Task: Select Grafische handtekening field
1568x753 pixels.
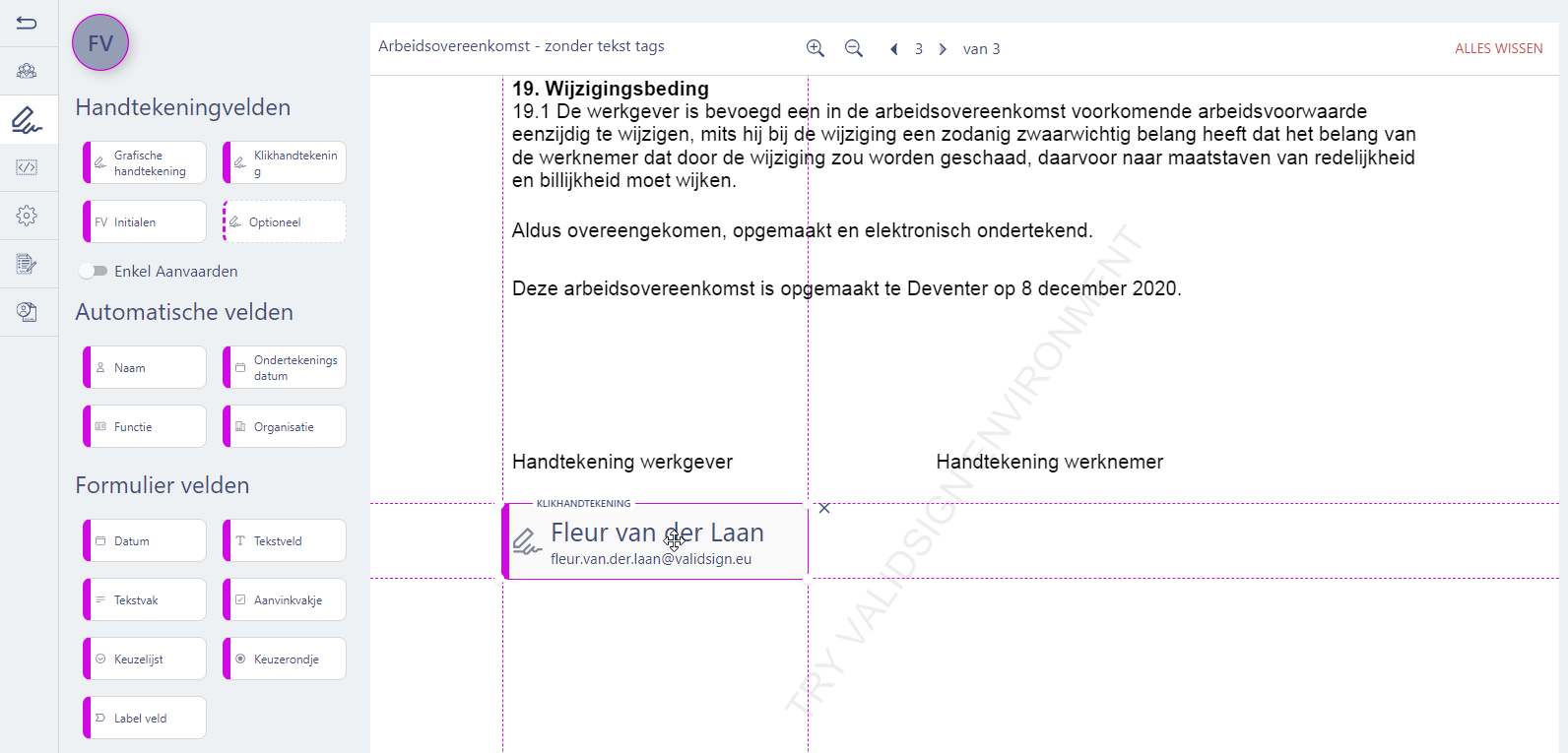Action: click(x=145, y=162)
